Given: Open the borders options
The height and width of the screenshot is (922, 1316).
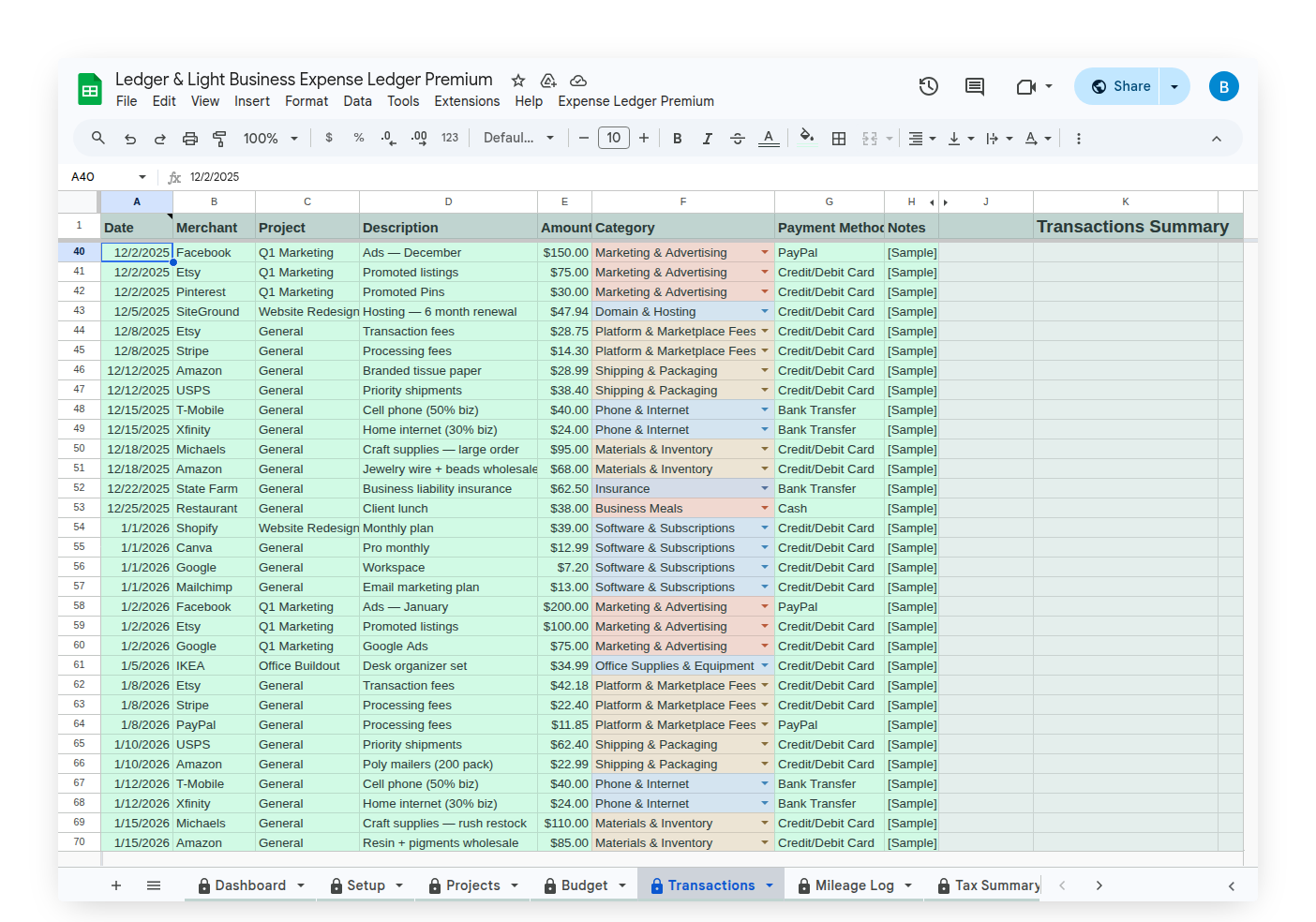Looking at the screenshot, I should click(839, 138).
